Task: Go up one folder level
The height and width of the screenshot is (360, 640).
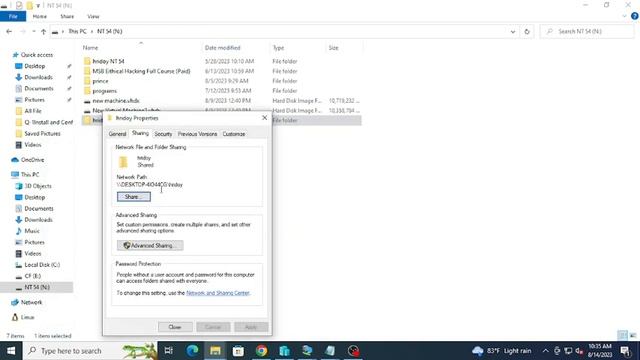Action: 43,31
